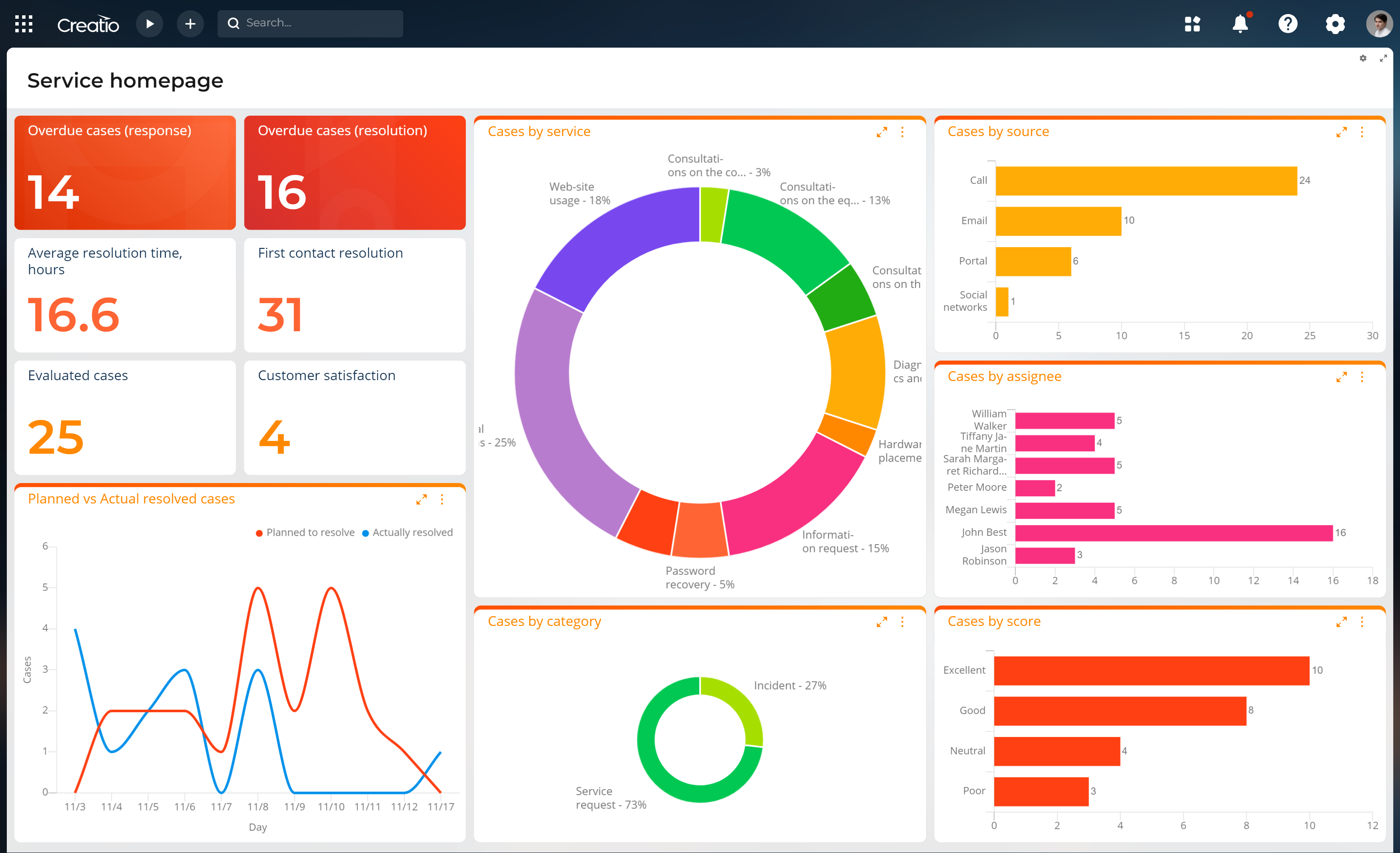1400x853 pixels.
Task: Expand the Cases by source chart
Action: click(x=1342, y=132)
